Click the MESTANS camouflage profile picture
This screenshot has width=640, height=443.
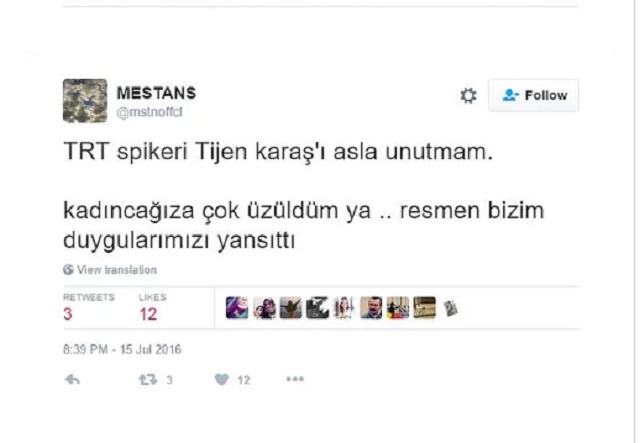pos(85,100)
